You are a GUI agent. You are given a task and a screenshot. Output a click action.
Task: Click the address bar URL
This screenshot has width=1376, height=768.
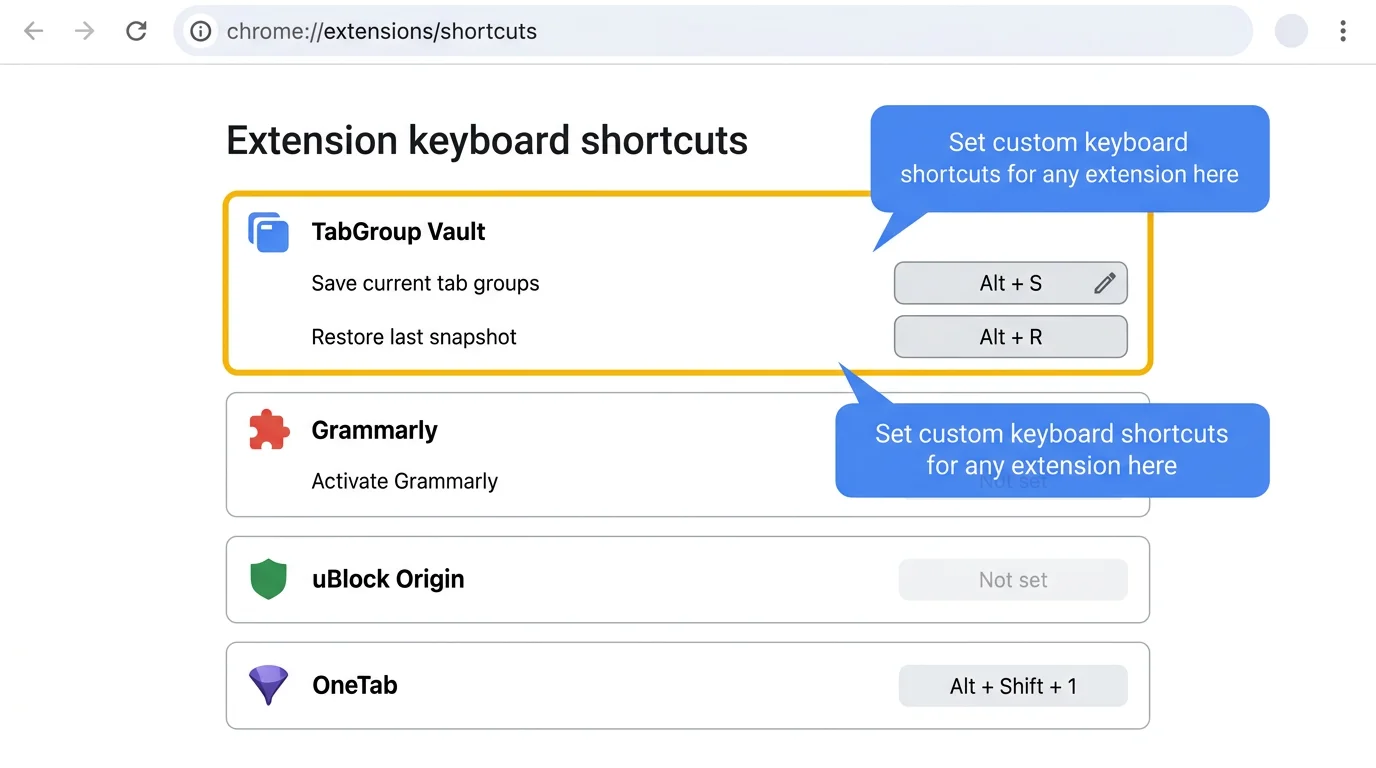click(380, 31)
